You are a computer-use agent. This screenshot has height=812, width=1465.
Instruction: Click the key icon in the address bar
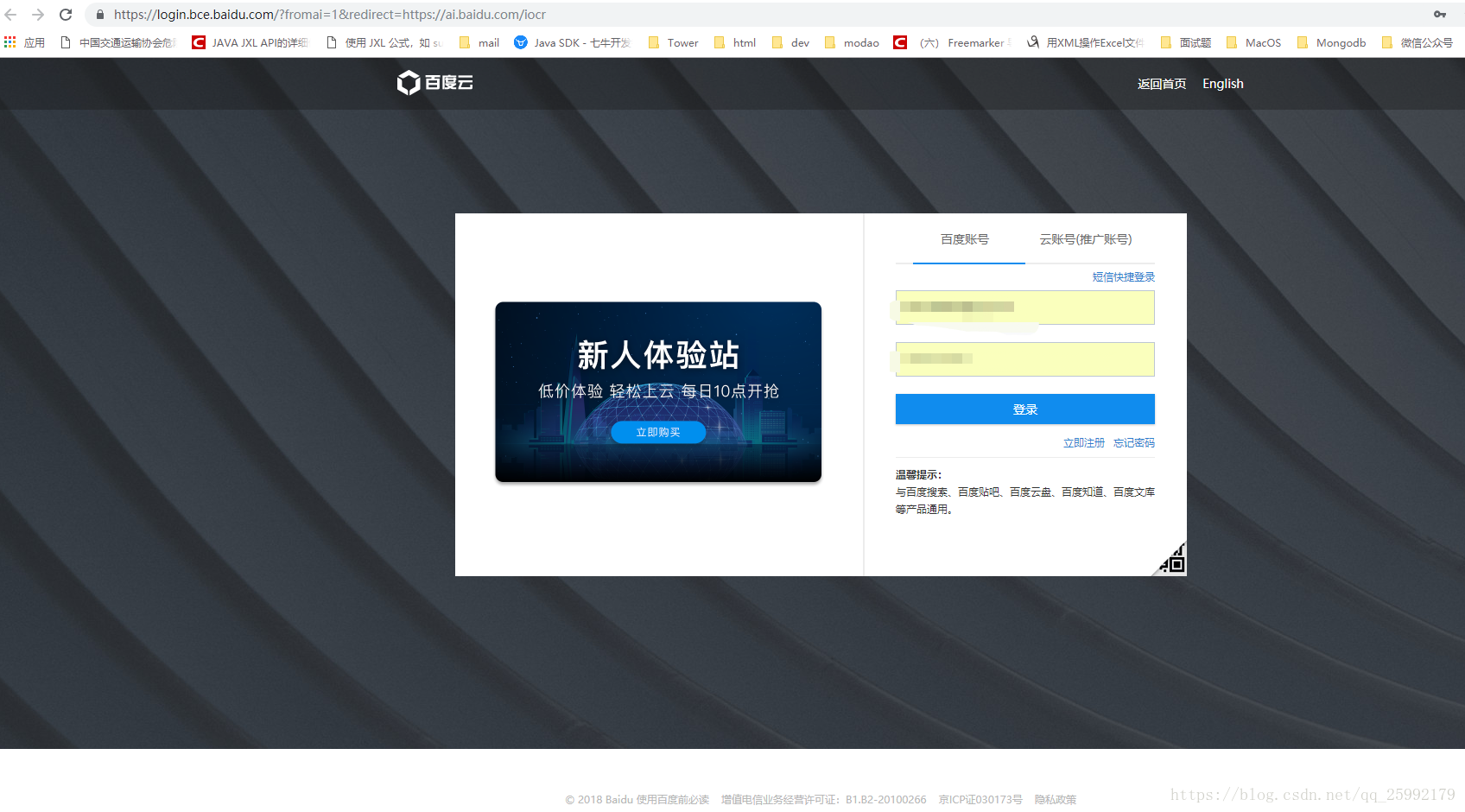(1440, 14)
